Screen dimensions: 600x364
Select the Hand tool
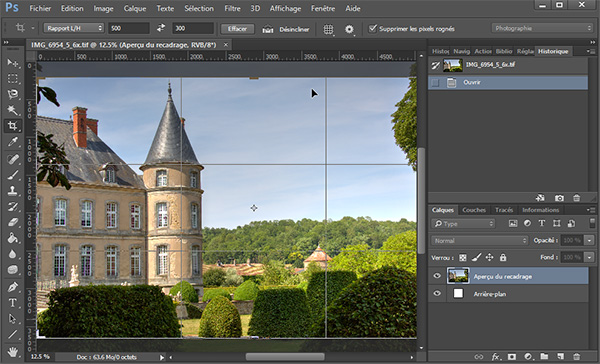[x=12, y=351]
